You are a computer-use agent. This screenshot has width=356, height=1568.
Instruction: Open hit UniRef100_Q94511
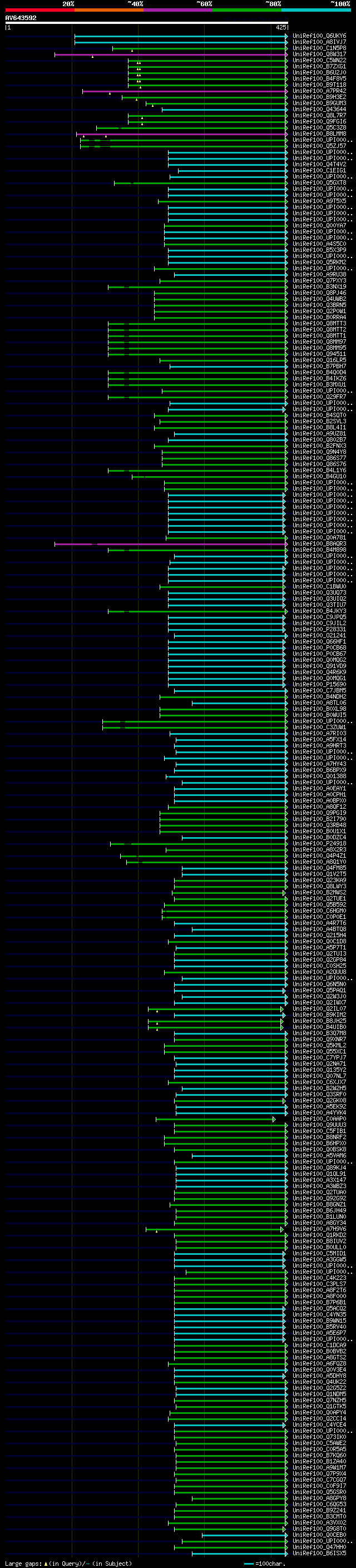pyautogui.click(x=319, y=354)
